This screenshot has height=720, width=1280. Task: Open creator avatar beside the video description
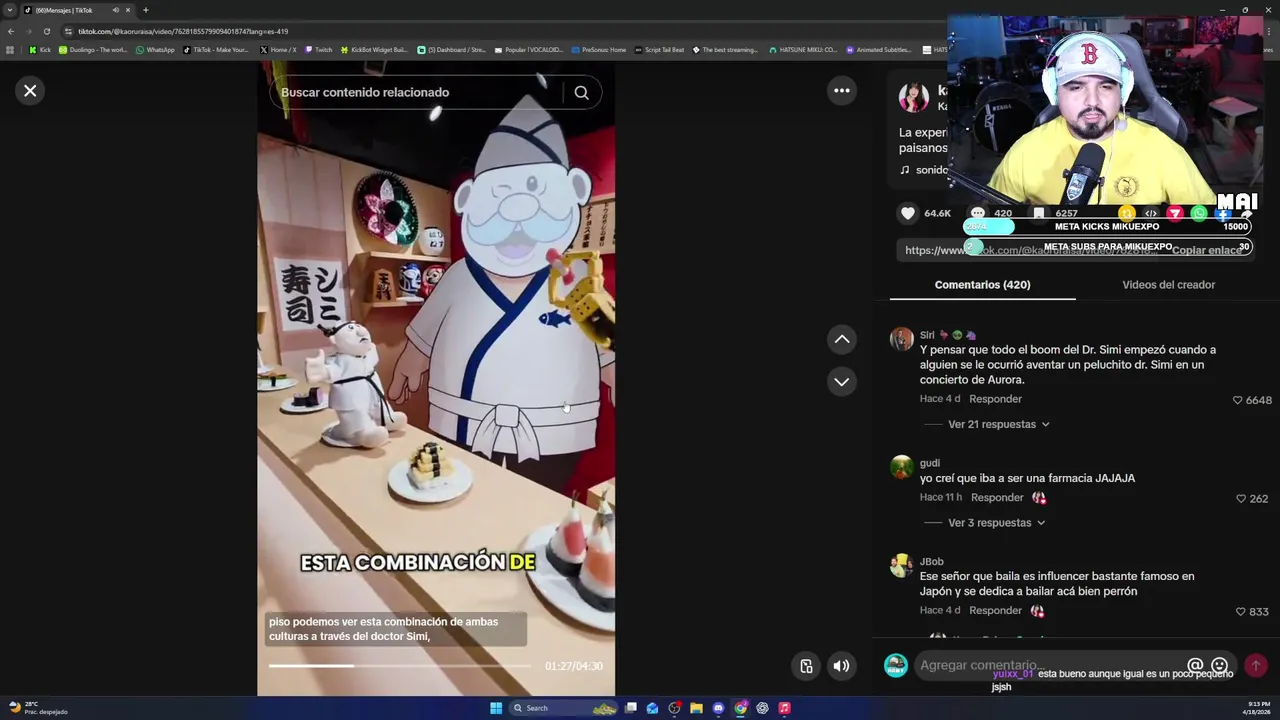[x=913, y=98]
